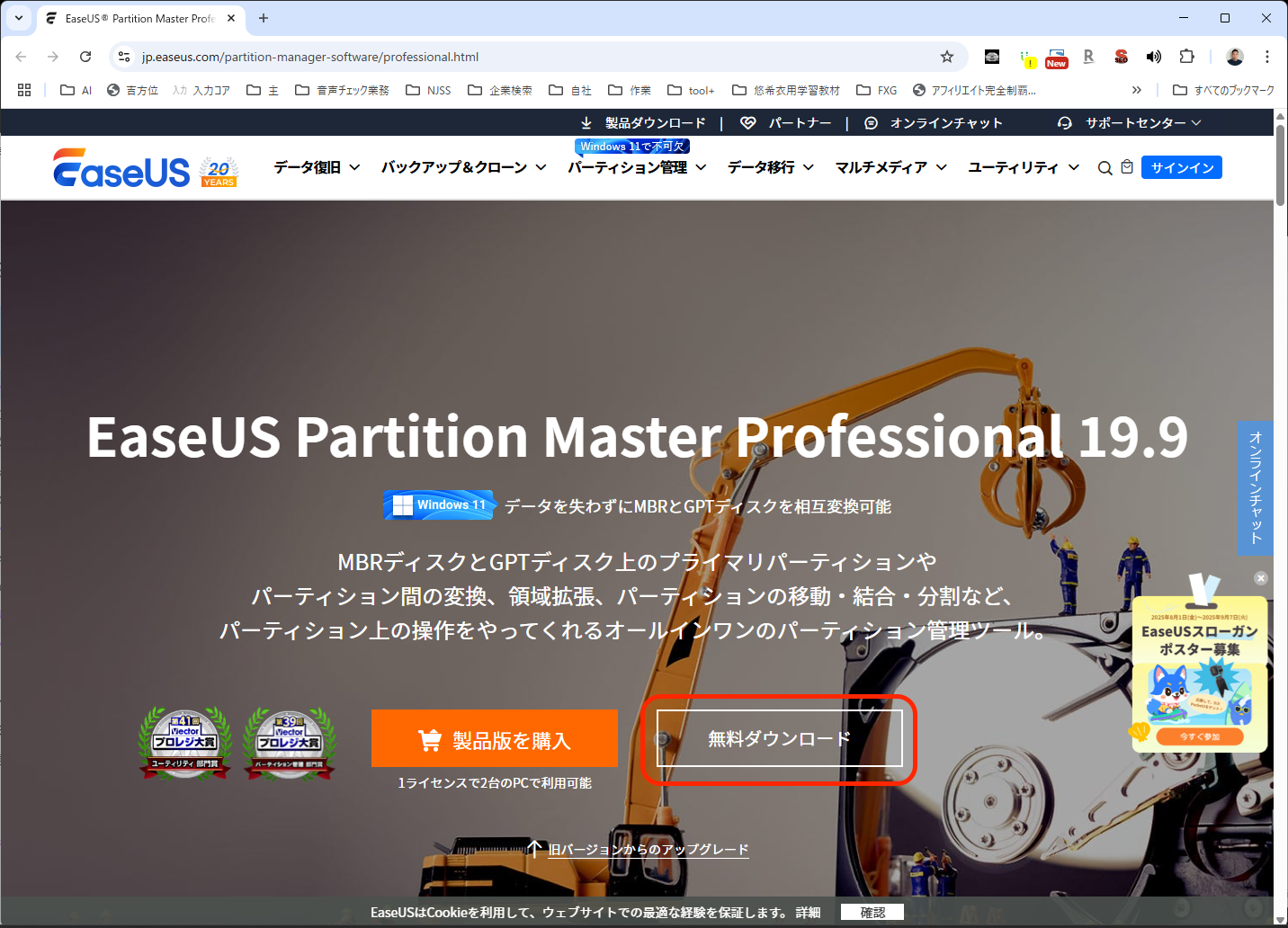Click the speaker extension icon

click(x=1154, y=57)
